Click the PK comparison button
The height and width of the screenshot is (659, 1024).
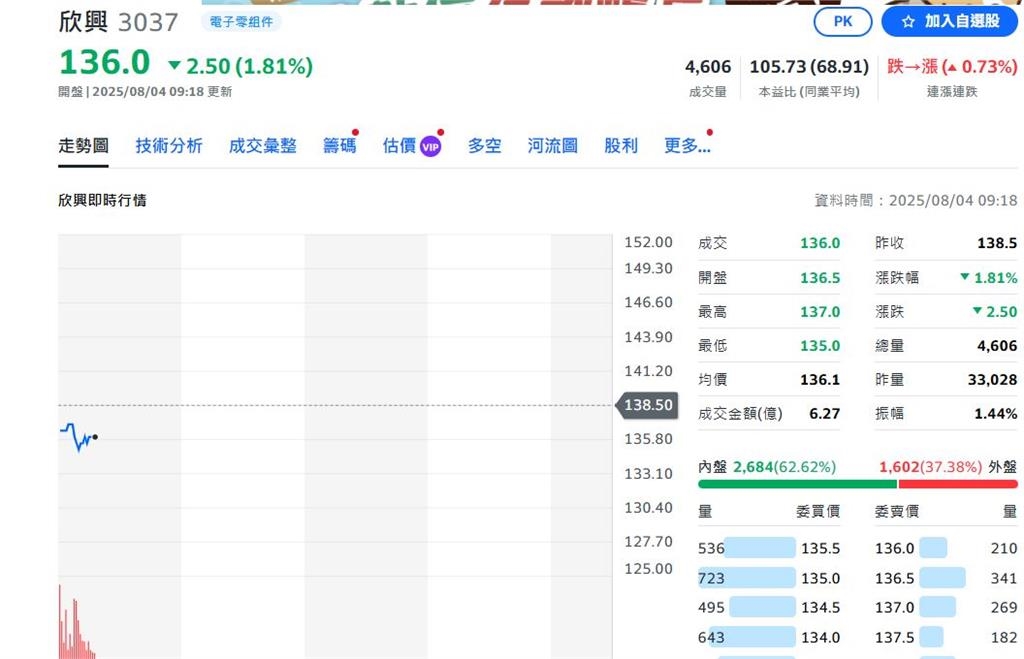coord(842,20)
